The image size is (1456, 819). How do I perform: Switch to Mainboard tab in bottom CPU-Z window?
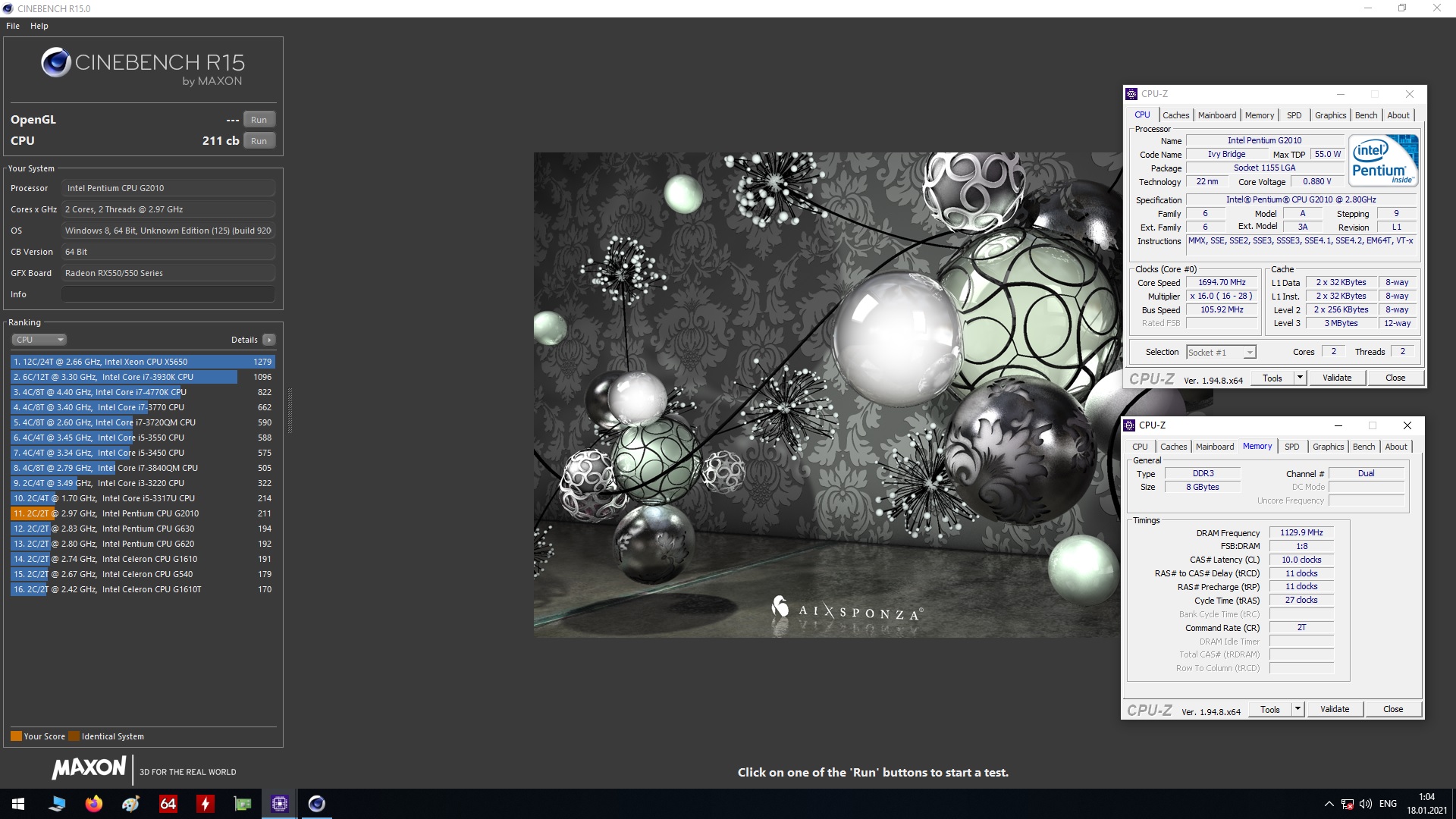pos(1215,447)
